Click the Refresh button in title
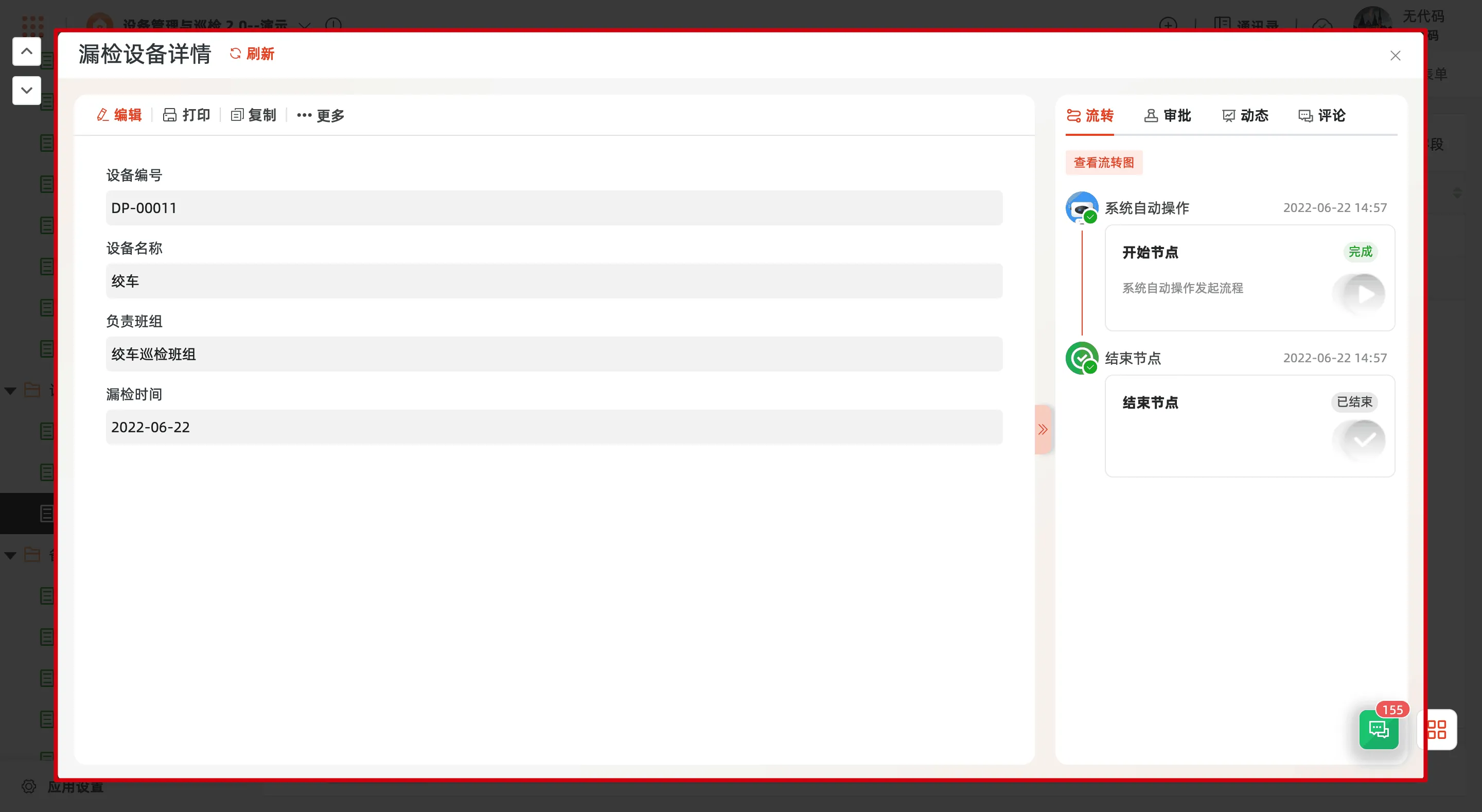The width and height of the screenshot is (1482, 812). coord(252,54)
